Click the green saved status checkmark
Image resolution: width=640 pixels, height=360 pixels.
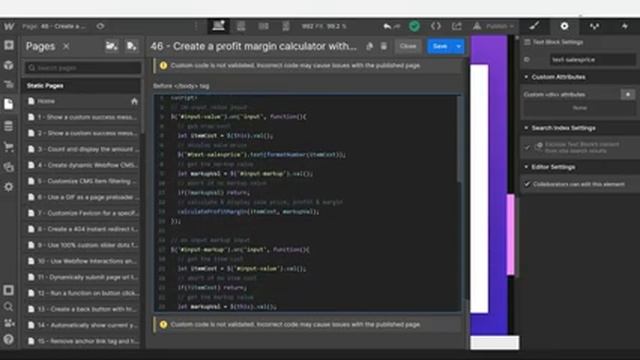(x=414, y=26)
